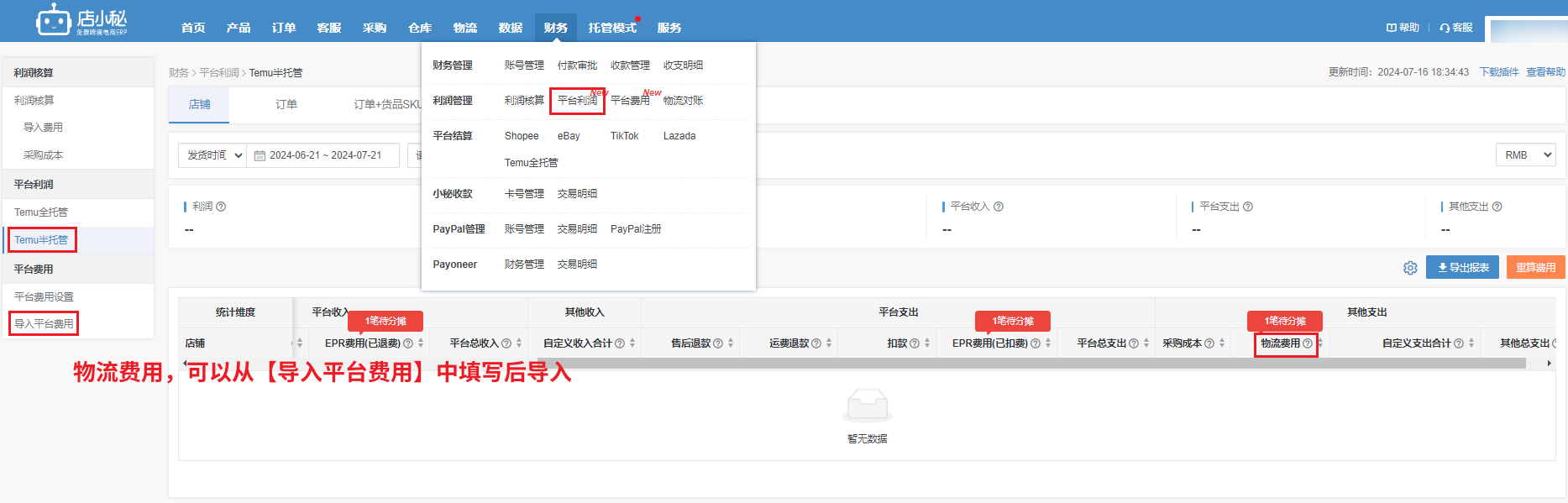Click help icon beside 自定义收入合计 column

[x=620, y=343]
